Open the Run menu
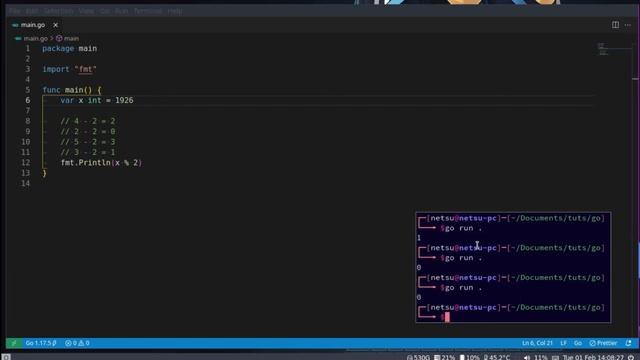The width and height of the screenshot is (640, 360). click(x=121, y=11)
